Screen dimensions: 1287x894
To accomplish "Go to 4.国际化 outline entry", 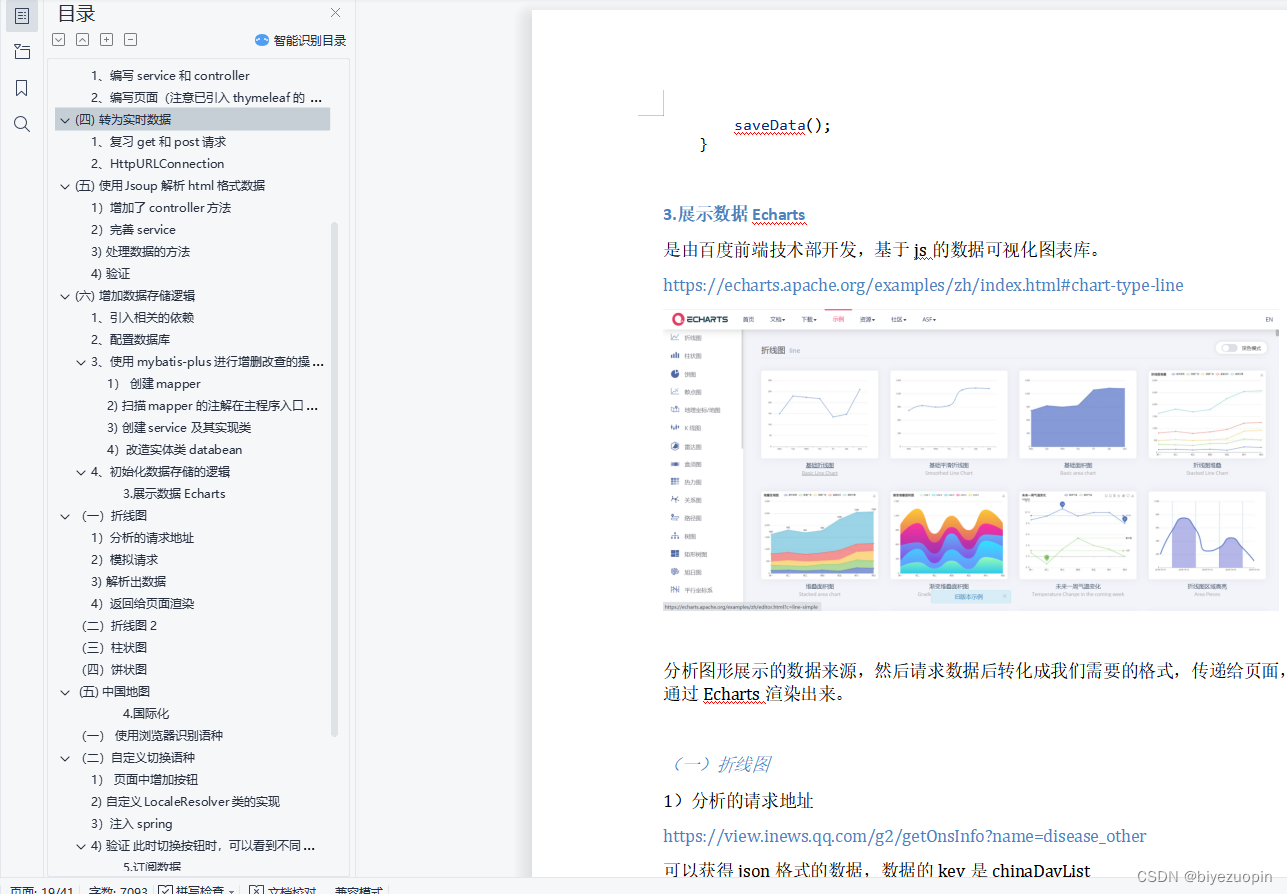I will click(x=146, y=714).
